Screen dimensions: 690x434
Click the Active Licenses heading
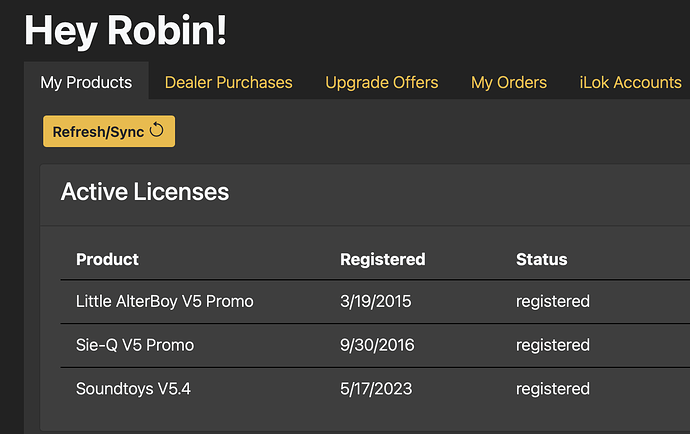(x=145, y=192)
